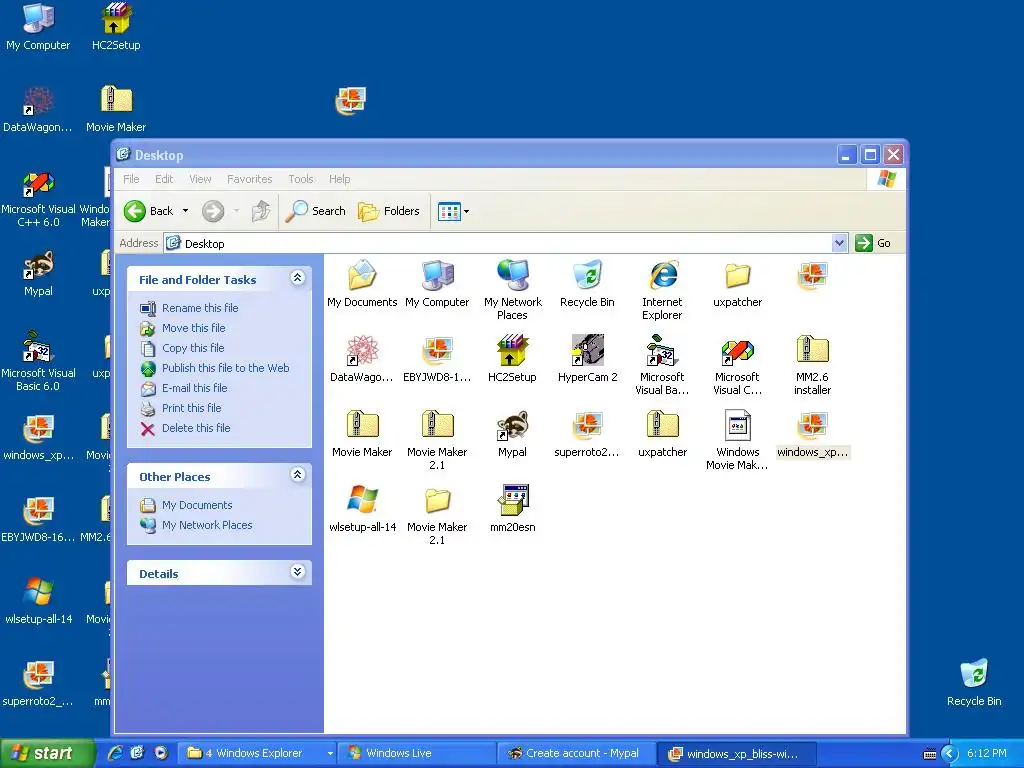Select Mypal raccoon icon in Explorer window
The width and height of the screenshot is (1024, 768).
click(512, 434)
